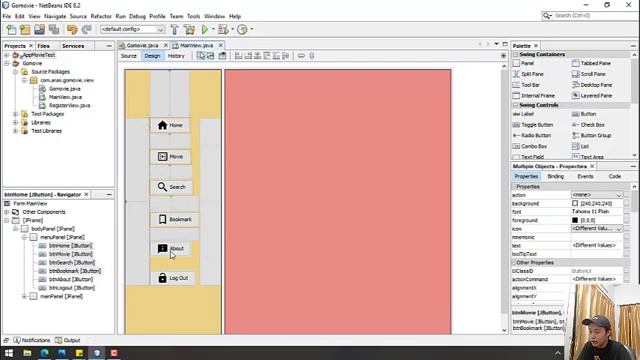Open the Refactor menu
This screenshot has width=640, height=360.
click(101, 16)
